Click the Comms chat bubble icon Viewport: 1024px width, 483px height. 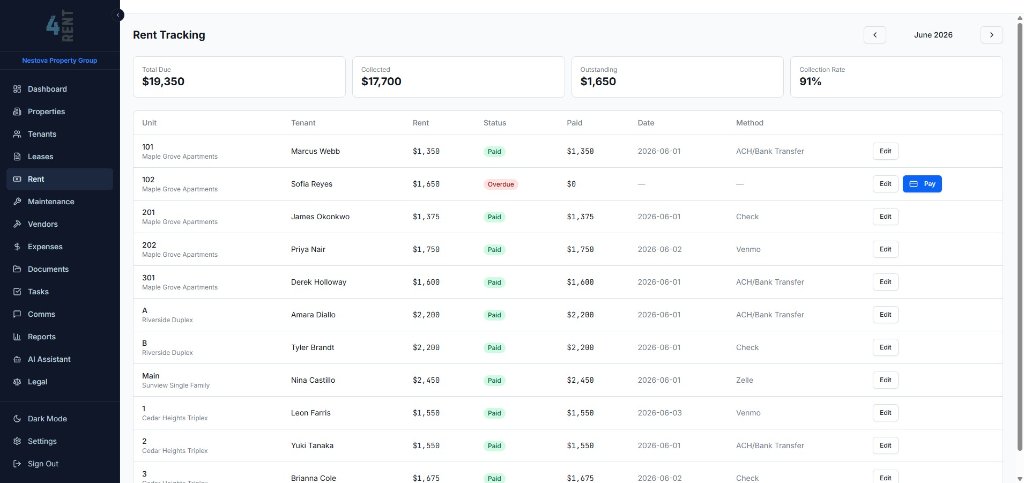pyautogui.click(x=17, y=315)
